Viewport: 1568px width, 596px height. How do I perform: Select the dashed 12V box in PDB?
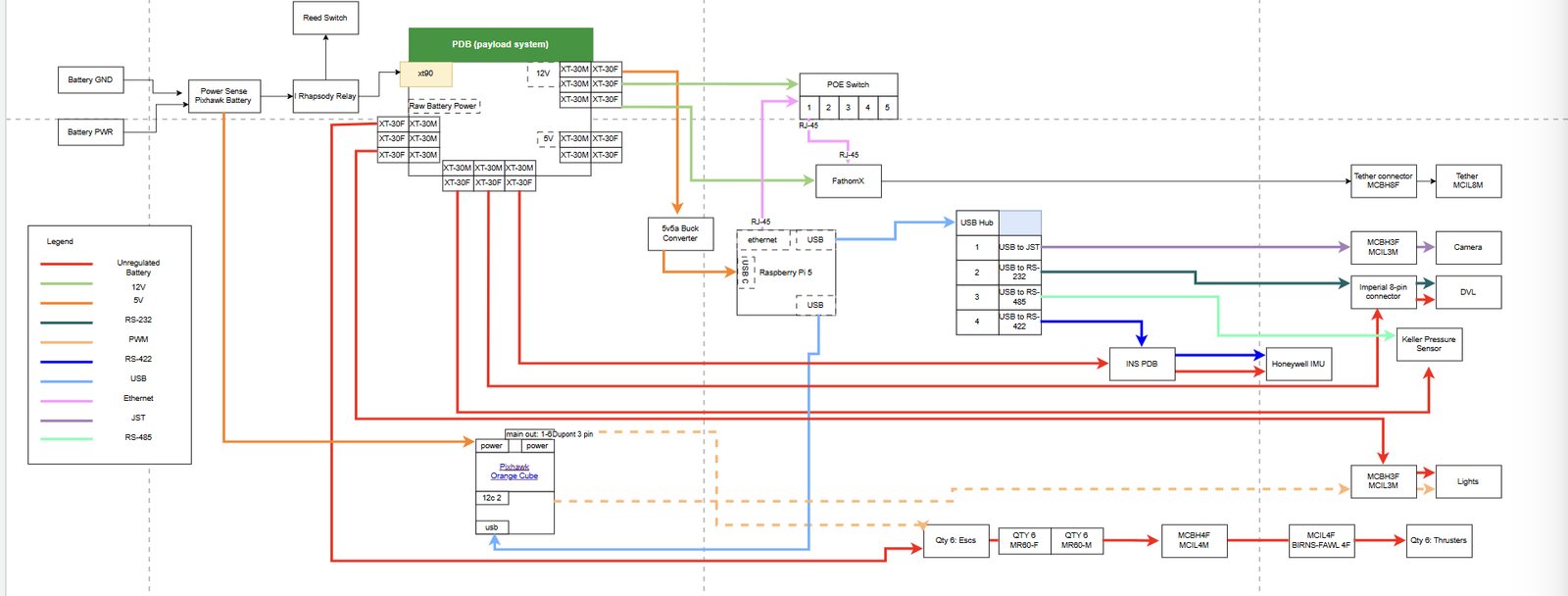coord(542,74)
